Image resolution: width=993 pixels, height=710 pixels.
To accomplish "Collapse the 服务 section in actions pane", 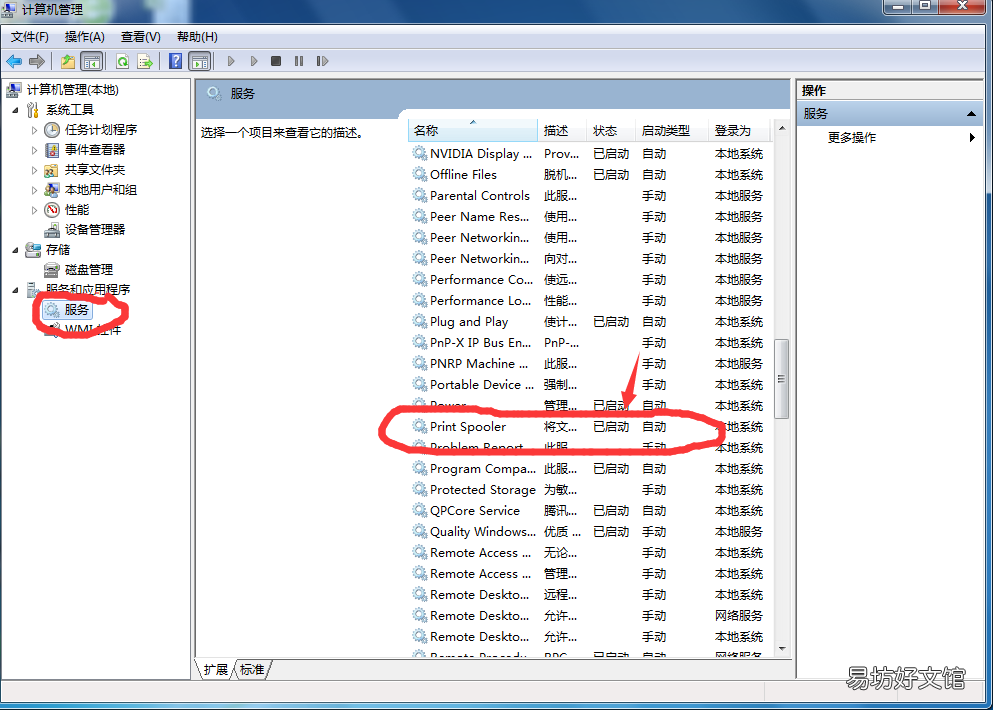I will coord(971,114).
